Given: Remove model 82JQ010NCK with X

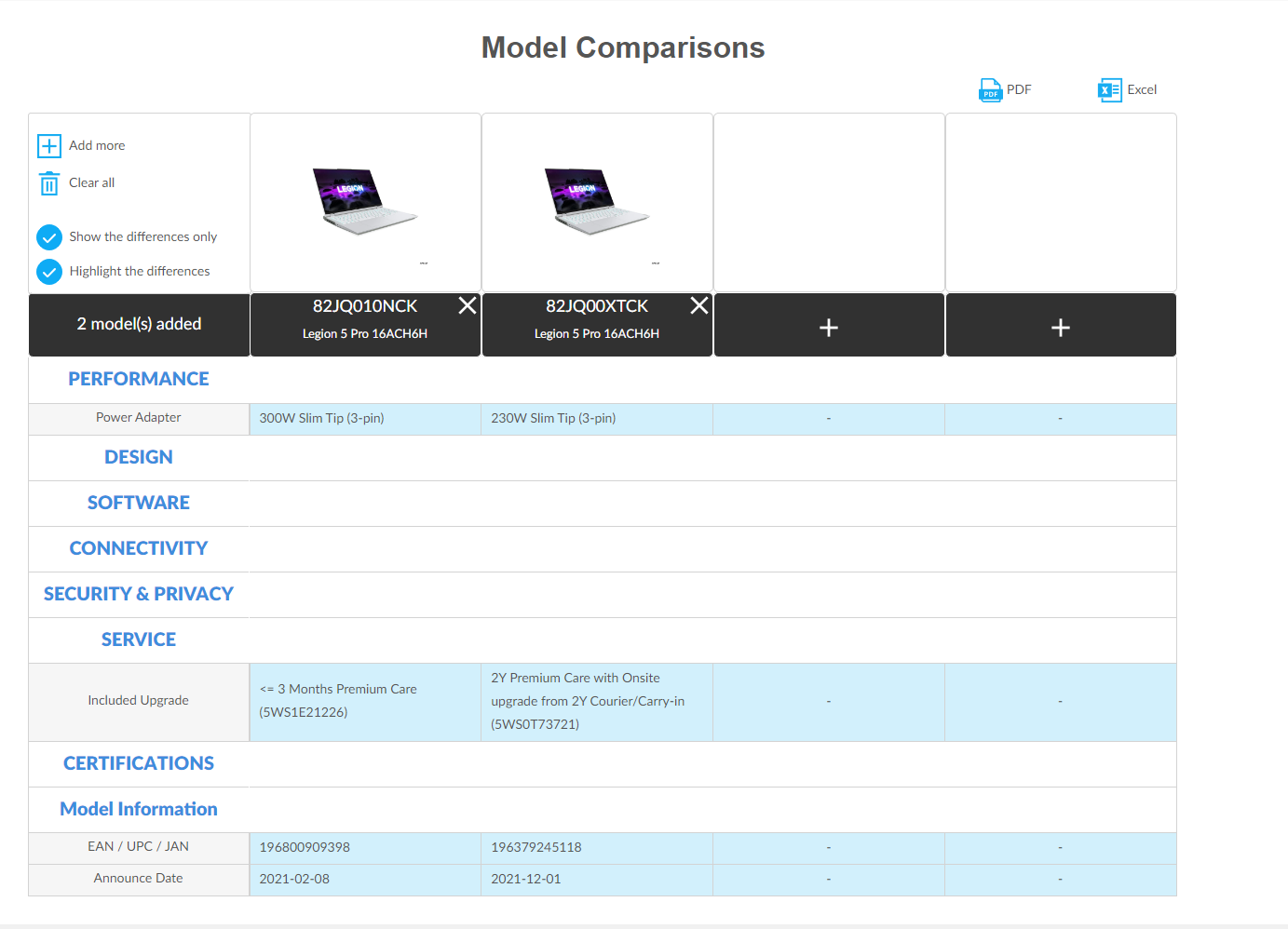Looking at the screenshot, I should (468, 305).
